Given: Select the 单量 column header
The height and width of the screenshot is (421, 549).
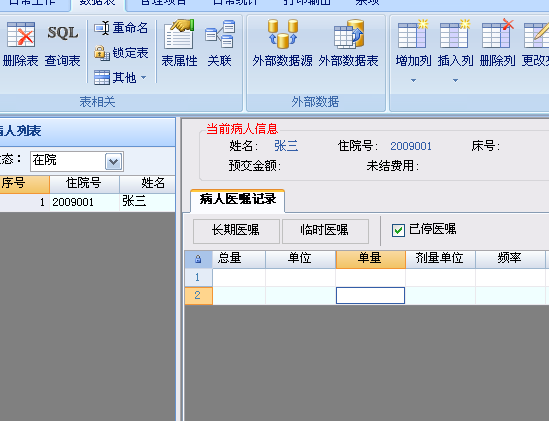Looking at the screenshot, I should (x=370, y=259).
